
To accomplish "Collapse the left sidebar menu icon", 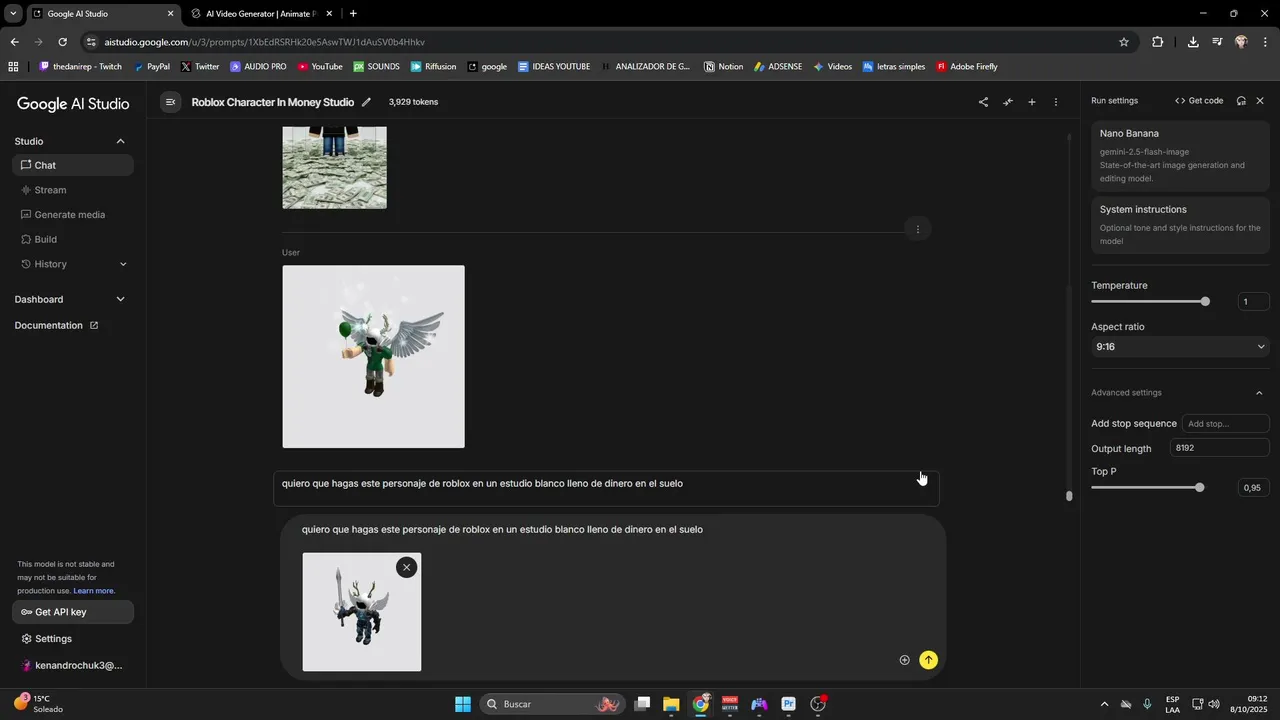I will pyautogui.click(x=170, y=102).
